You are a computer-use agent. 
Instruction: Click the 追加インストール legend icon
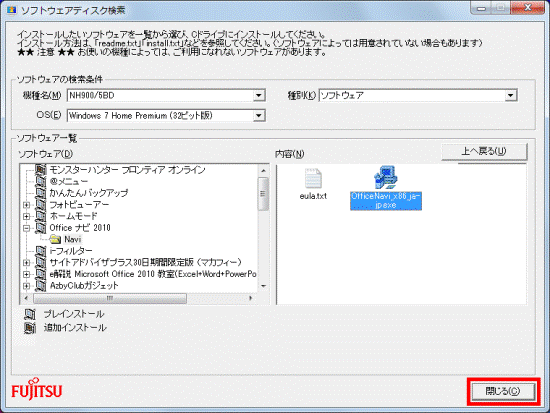(30, 328)
